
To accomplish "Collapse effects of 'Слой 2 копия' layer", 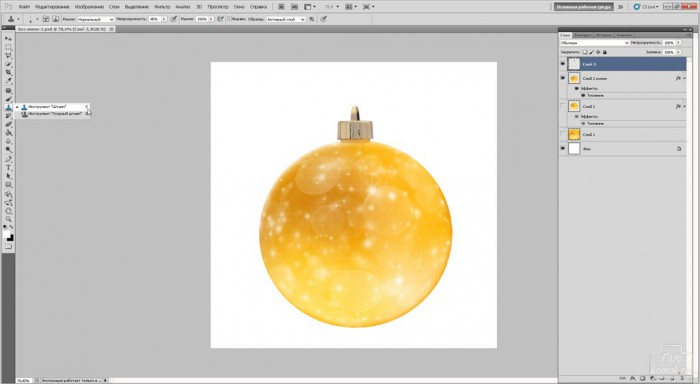I will click(x=684, y=78).
